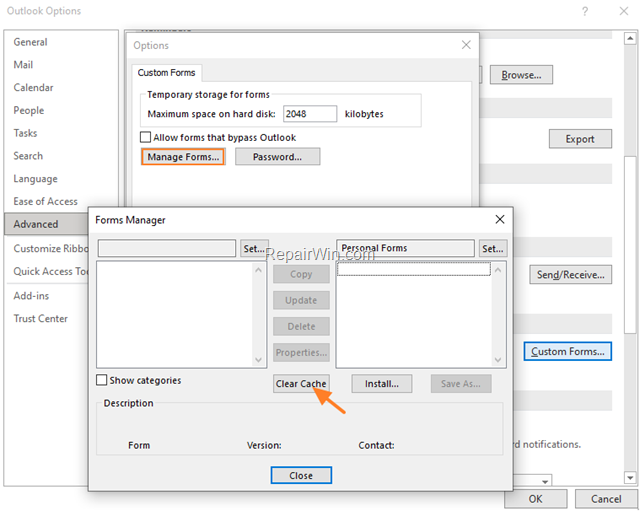The image size is (640, 511).
Task: Click Set... button next to Personal Forms
Action: coord(493,249)
